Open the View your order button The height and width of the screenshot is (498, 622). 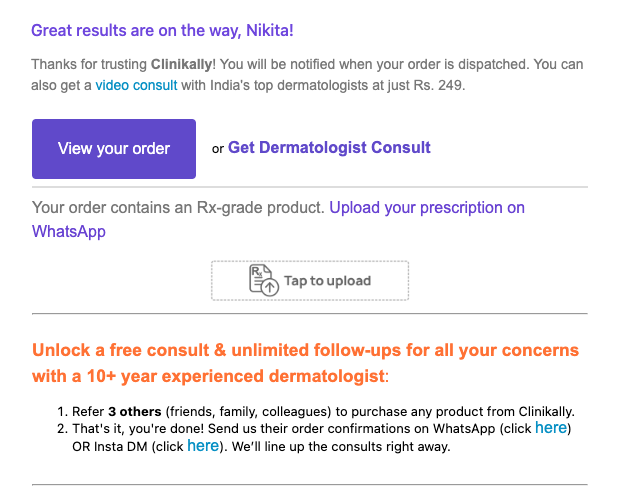pos(114,149)
